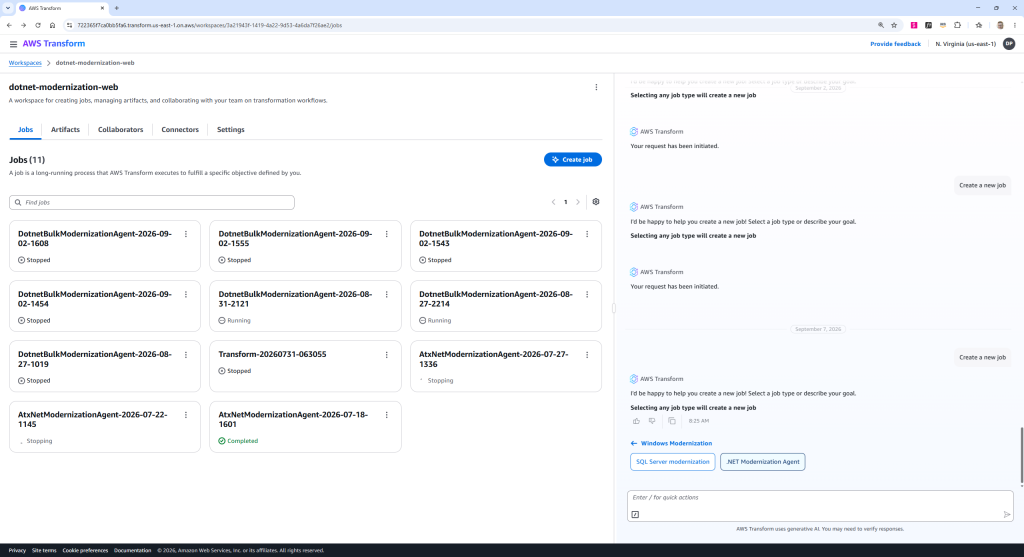Open quick actions slash icon in chat box
Viewport: 1024px width, 557px height.
point(635,515)
